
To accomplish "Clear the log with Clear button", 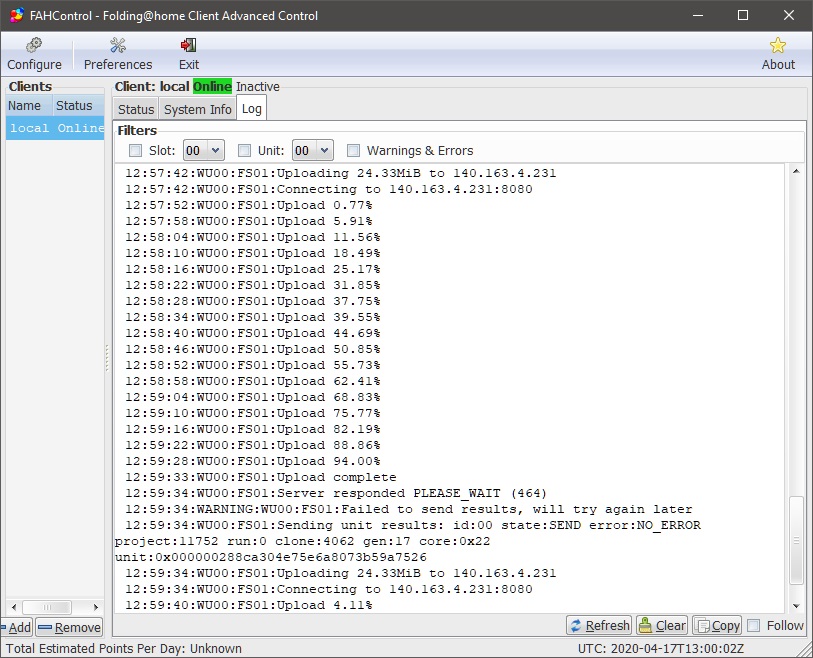I will tap(662, 625).
